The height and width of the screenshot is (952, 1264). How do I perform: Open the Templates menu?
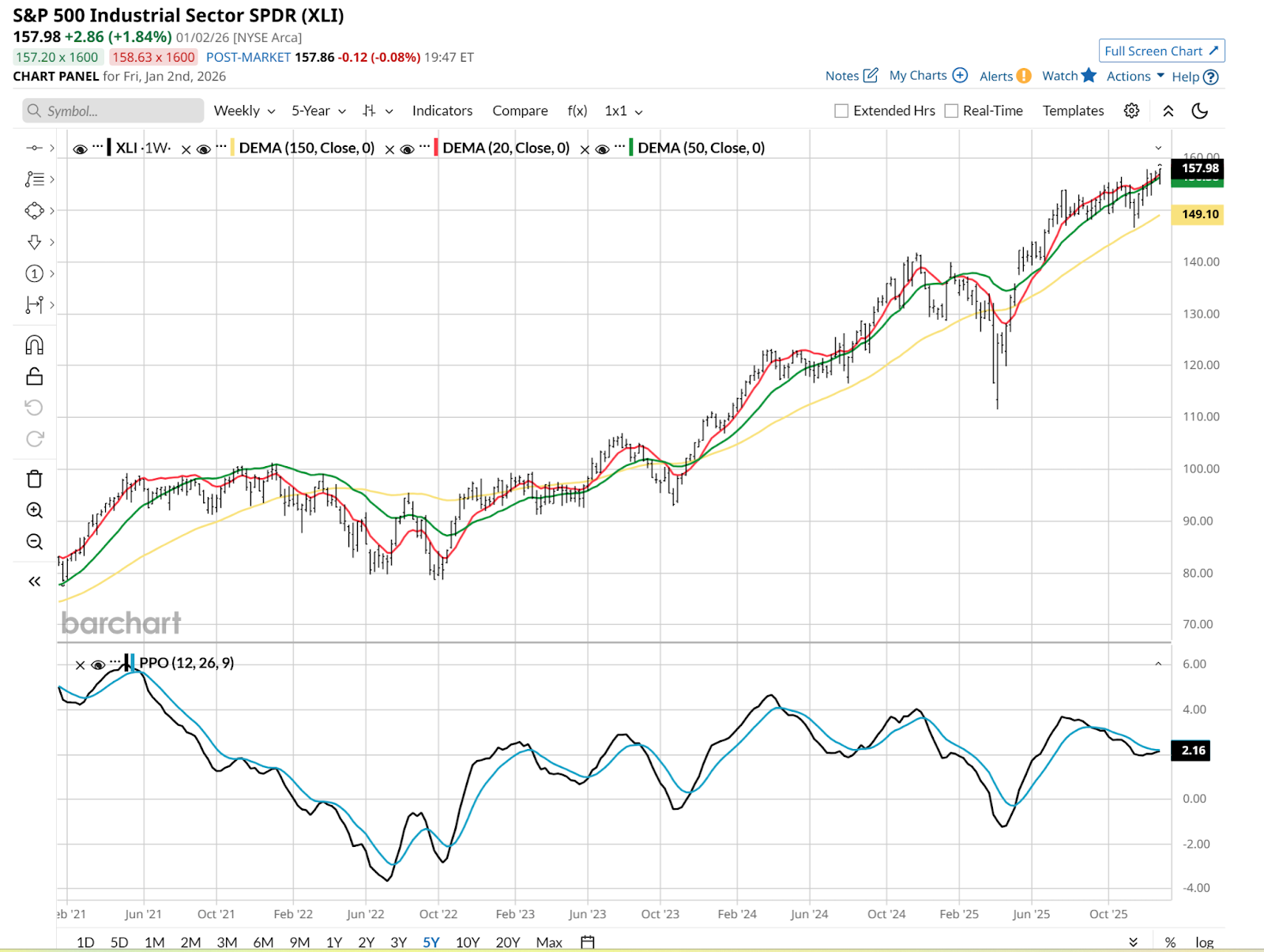click(1073, 111)
